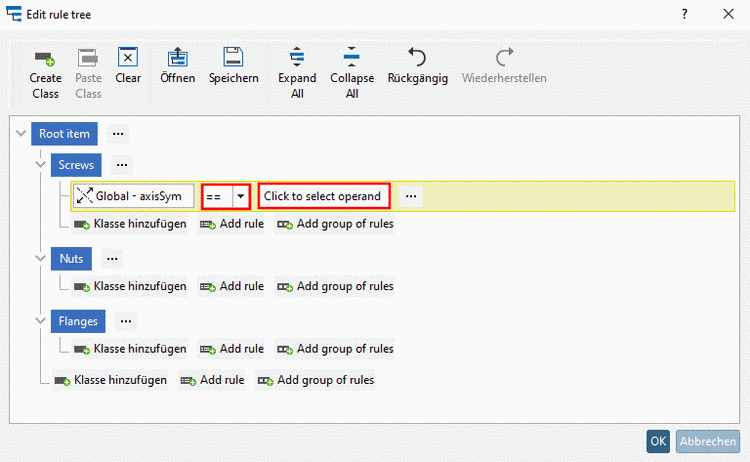The width and height of the screenshot is (750, 462).
Task: Add rule under Screws class
Action: coord(232,224)
